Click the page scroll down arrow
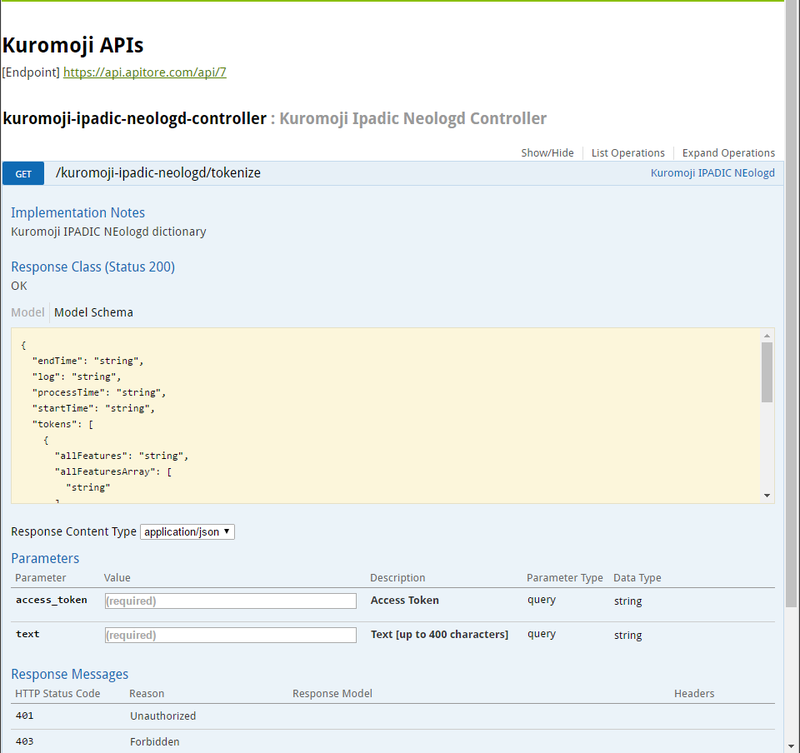This screenshot has width=800, height=753. [791, 747]
